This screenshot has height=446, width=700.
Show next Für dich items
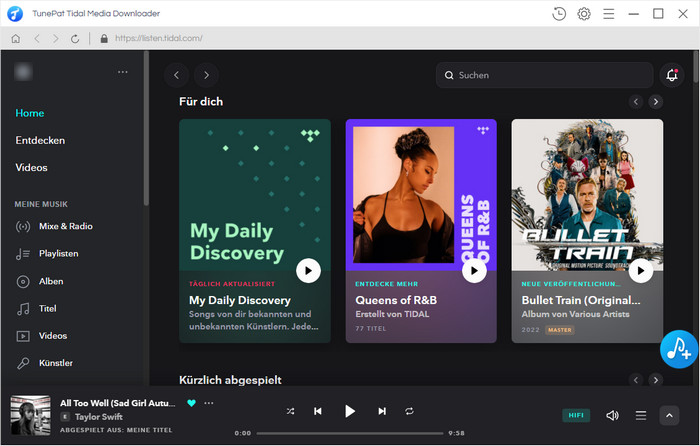(655, 102)
